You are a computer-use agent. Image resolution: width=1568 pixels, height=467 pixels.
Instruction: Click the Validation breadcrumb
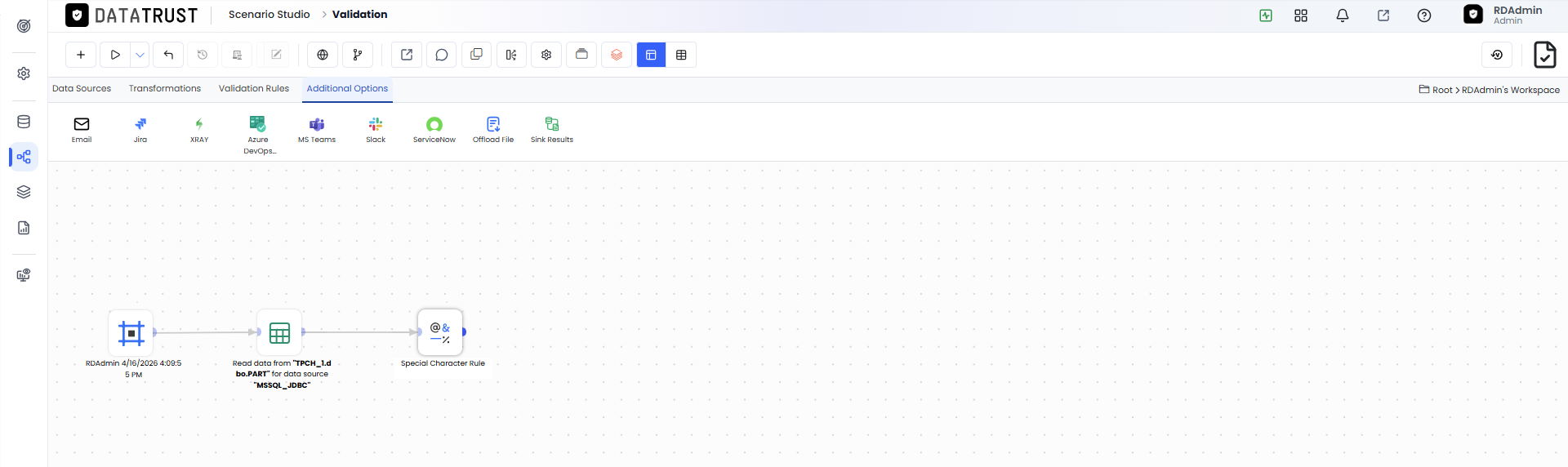tap(359, 15)
